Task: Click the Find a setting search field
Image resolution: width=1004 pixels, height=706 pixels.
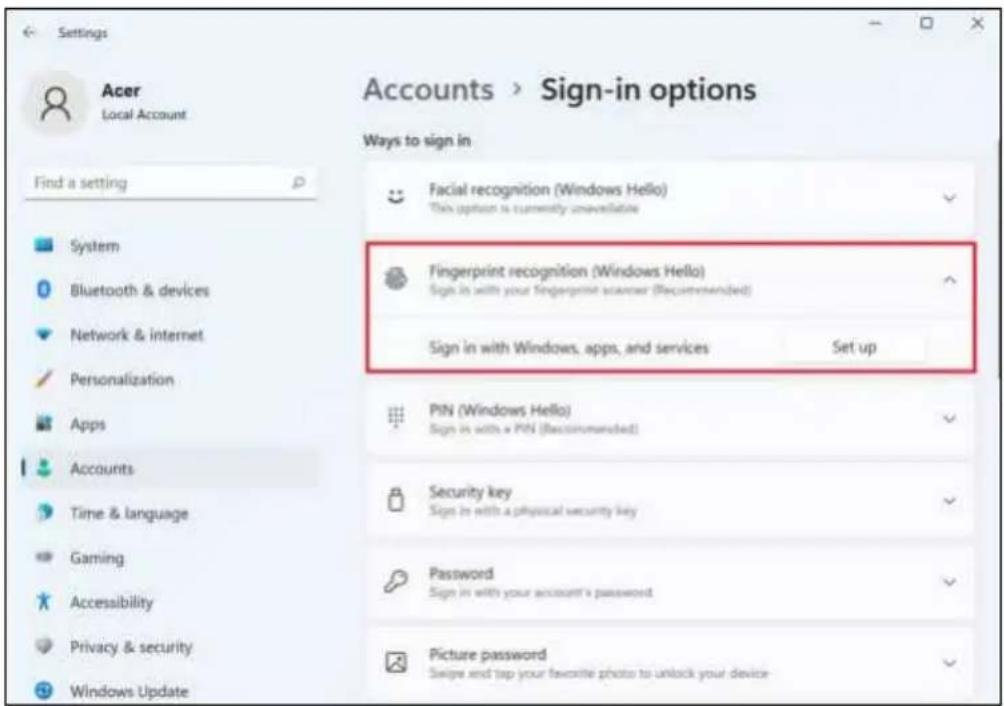Action: 170,183
